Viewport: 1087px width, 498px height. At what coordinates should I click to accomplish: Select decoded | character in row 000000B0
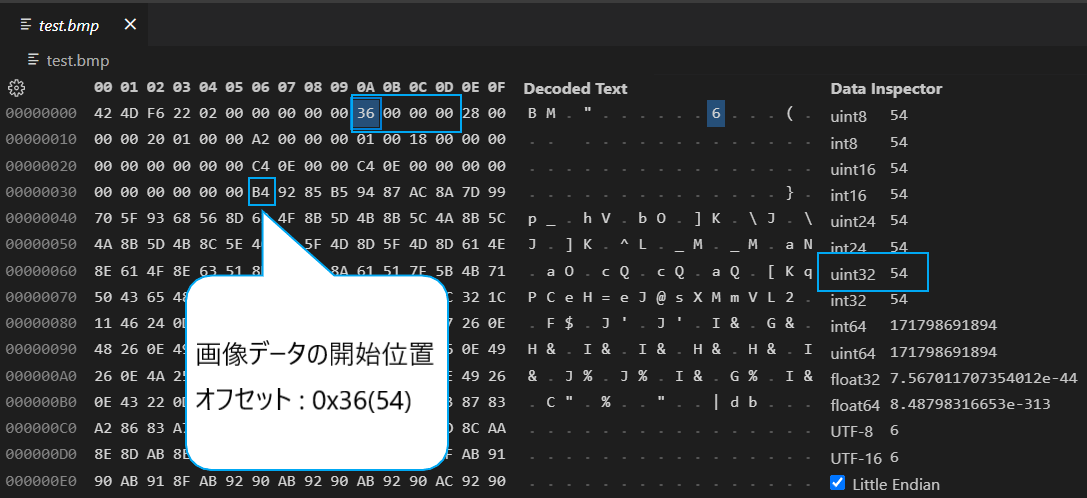[x=715, y=403]
